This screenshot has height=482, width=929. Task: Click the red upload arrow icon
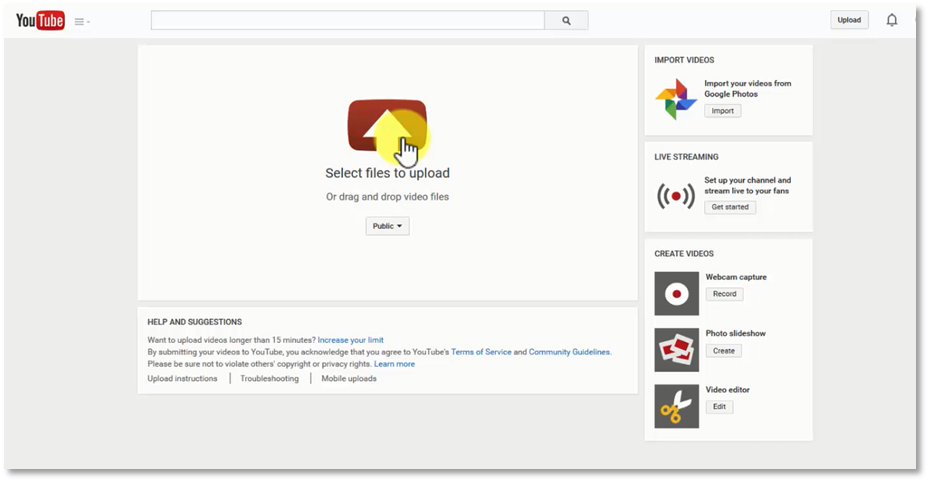tap(387, 125)
